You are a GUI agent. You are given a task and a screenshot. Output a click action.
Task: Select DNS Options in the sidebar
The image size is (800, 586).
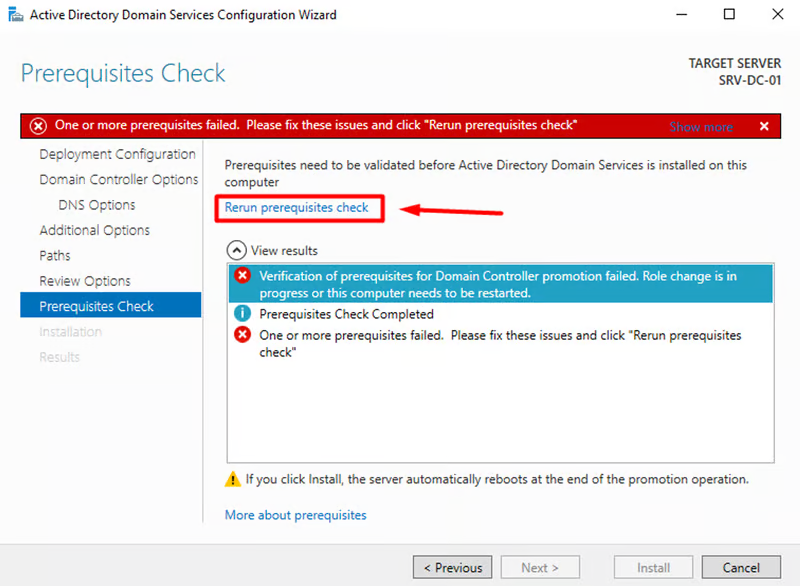coord(97,205)
